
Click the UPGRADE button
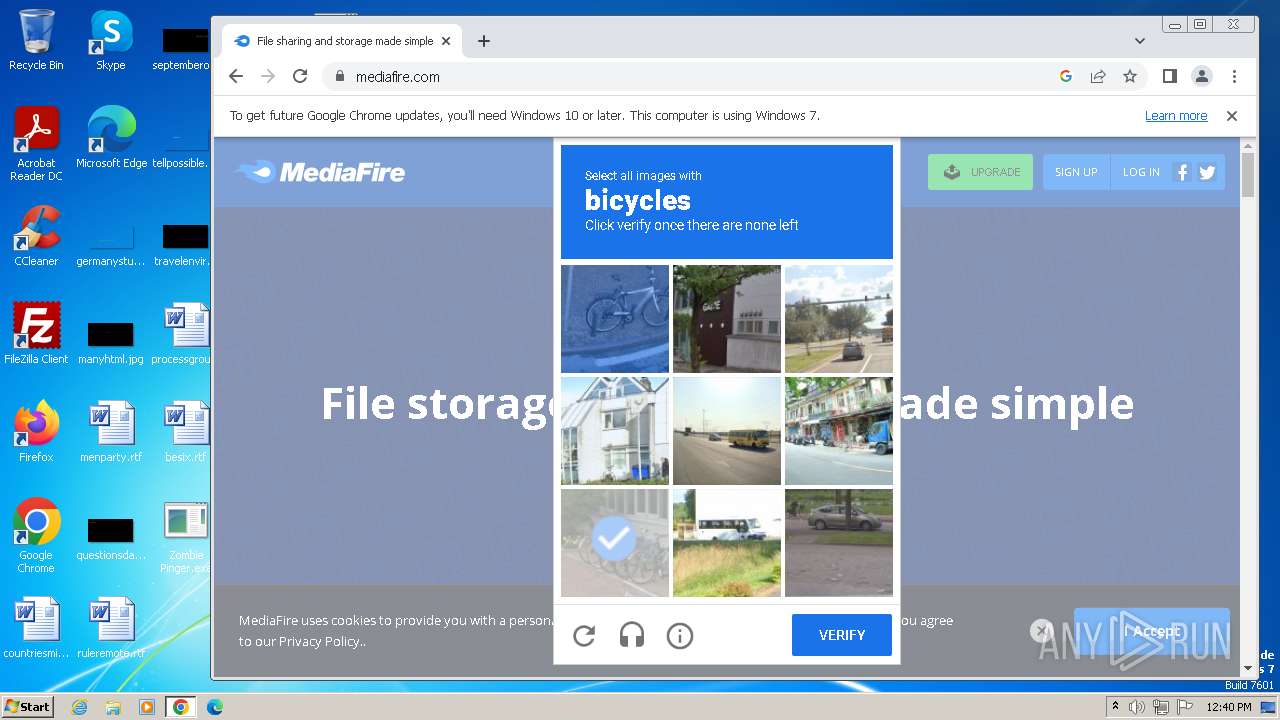click(980, 172)
